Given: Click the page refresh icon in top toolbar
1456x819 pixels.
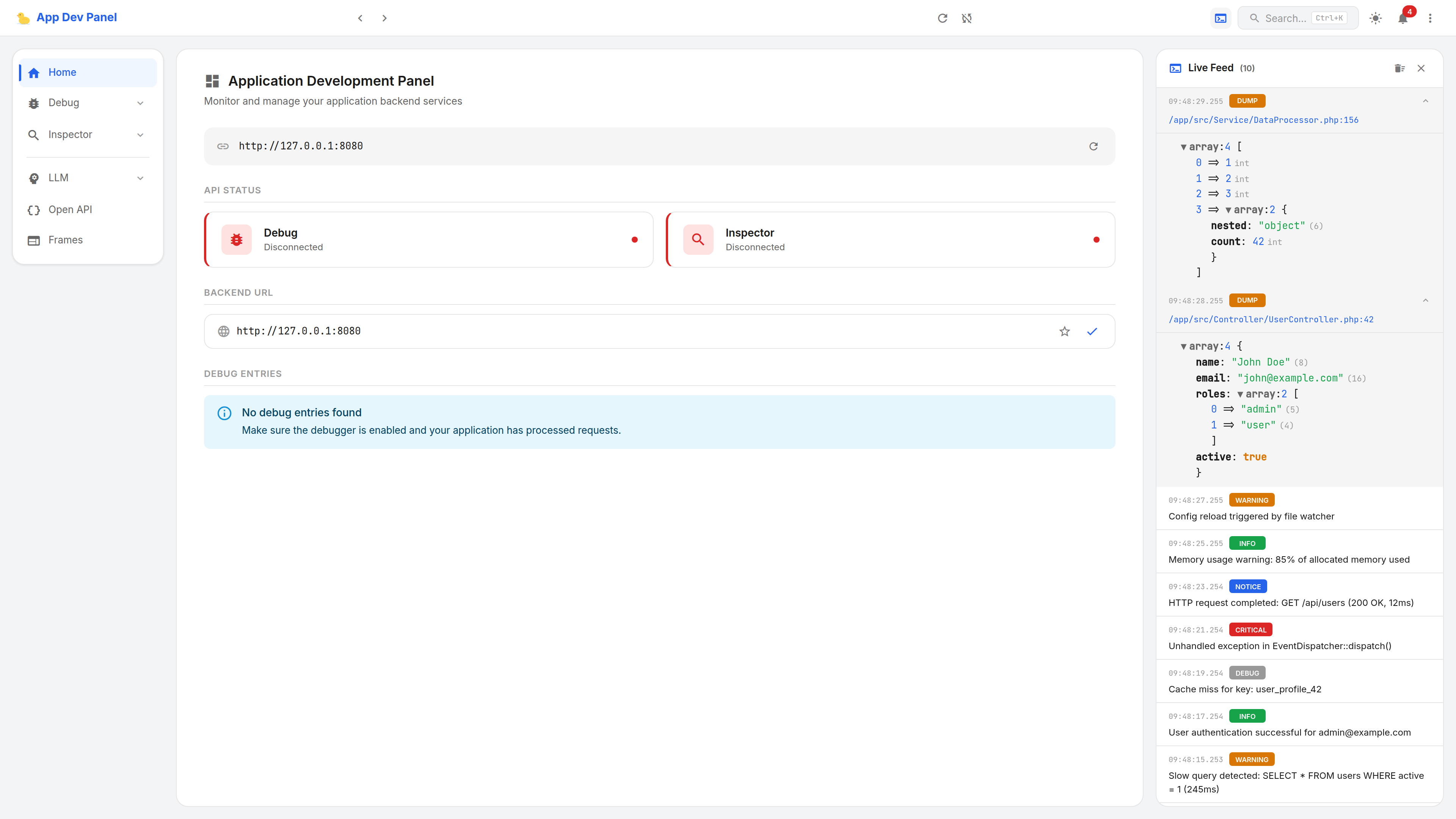Looking at the screenshot, I should click(943, 17).
